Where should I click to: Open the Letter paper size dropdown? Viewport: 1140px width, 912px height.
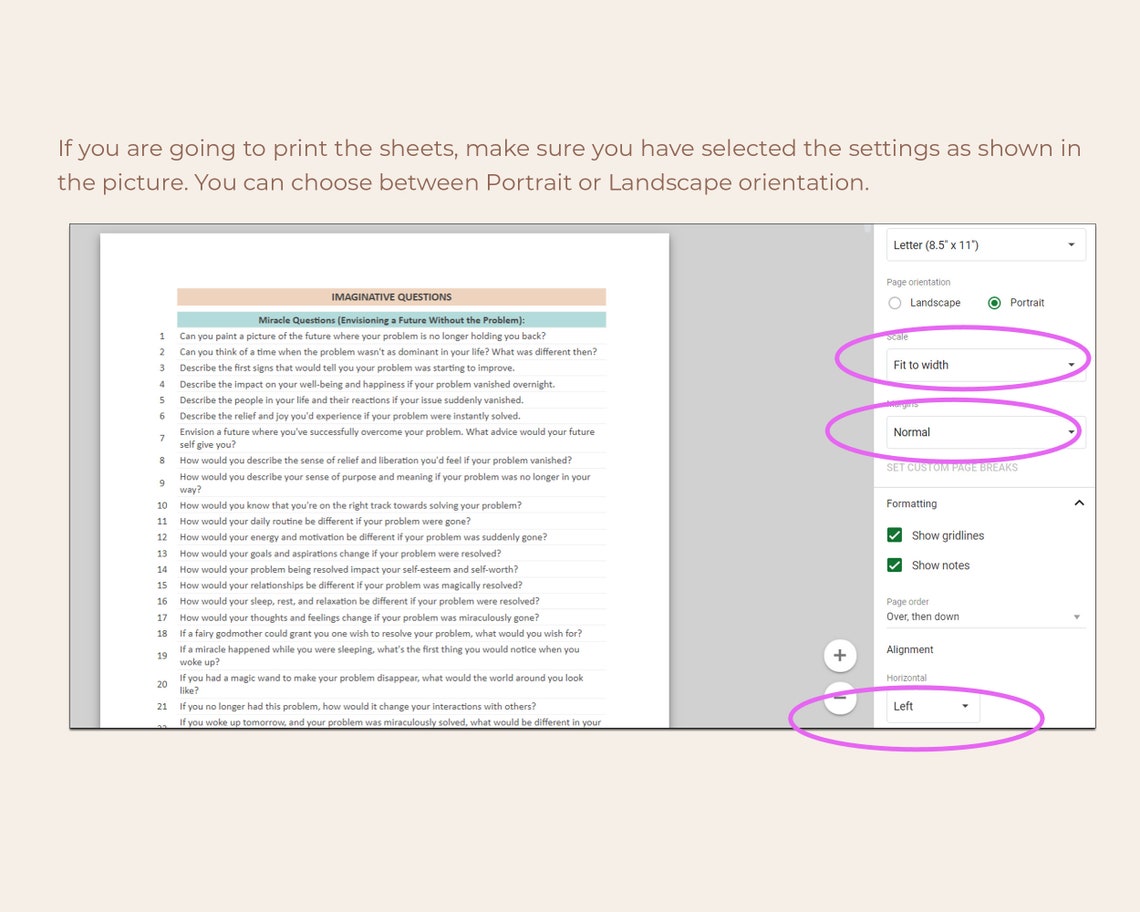tap(985, 244)
